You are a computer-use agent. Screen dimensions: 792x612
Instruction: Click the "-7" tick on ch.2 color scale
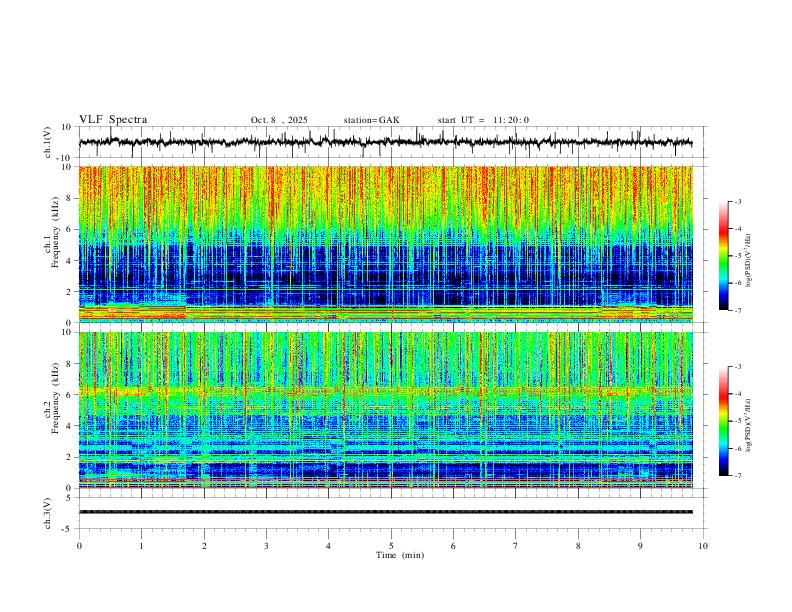click(x=737, y=476)
